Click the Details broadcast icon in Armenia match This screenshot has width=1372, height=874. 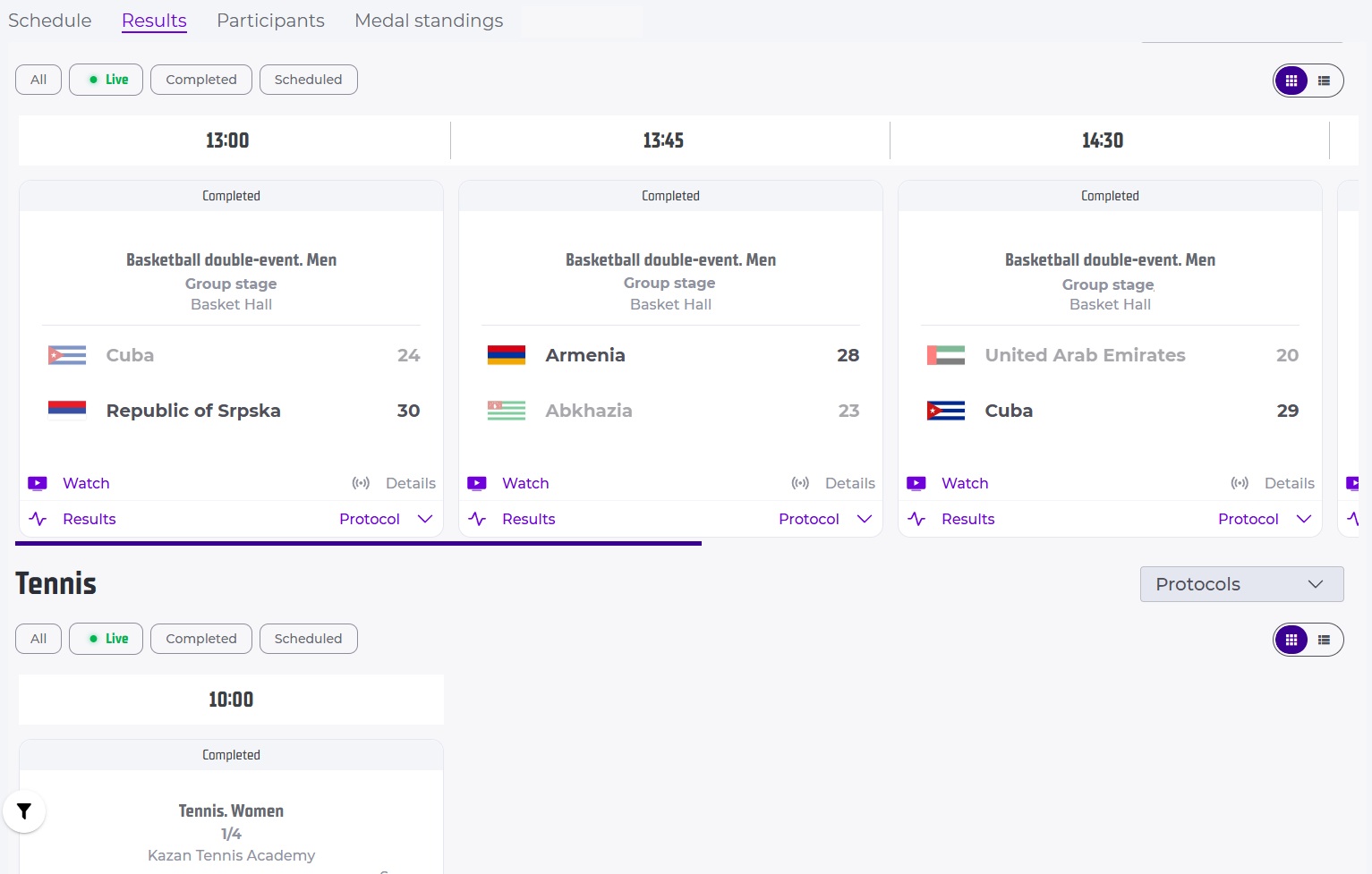tap(800, 483)
